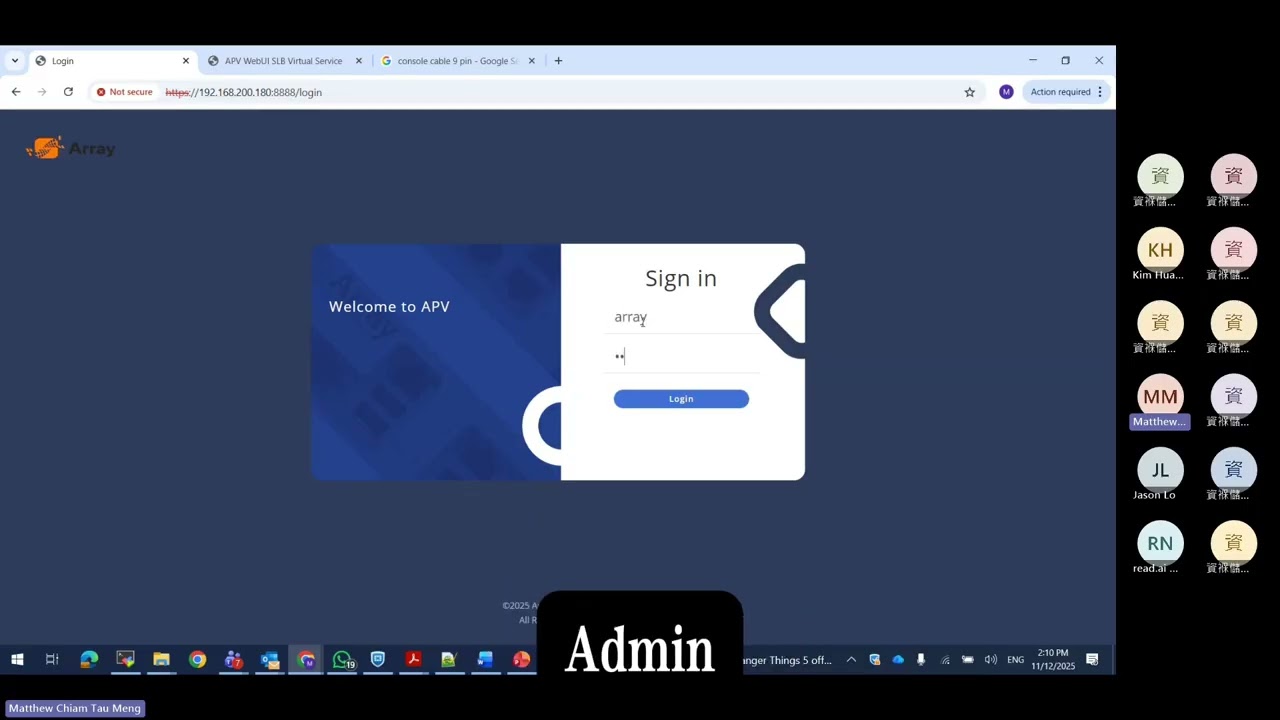Expand the tab search dropdown
The height and width of the screenshot is (720, 1280).
[x=14, y=61]
